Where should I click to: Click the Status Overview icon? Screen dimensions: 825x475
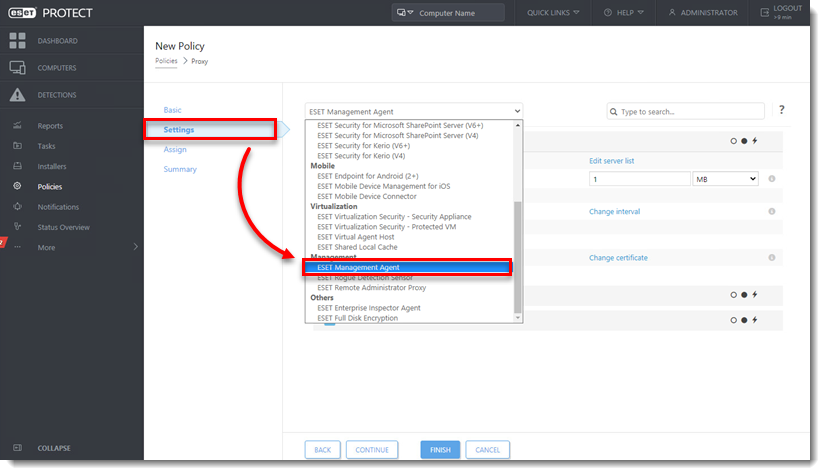(x=17, y=227)
